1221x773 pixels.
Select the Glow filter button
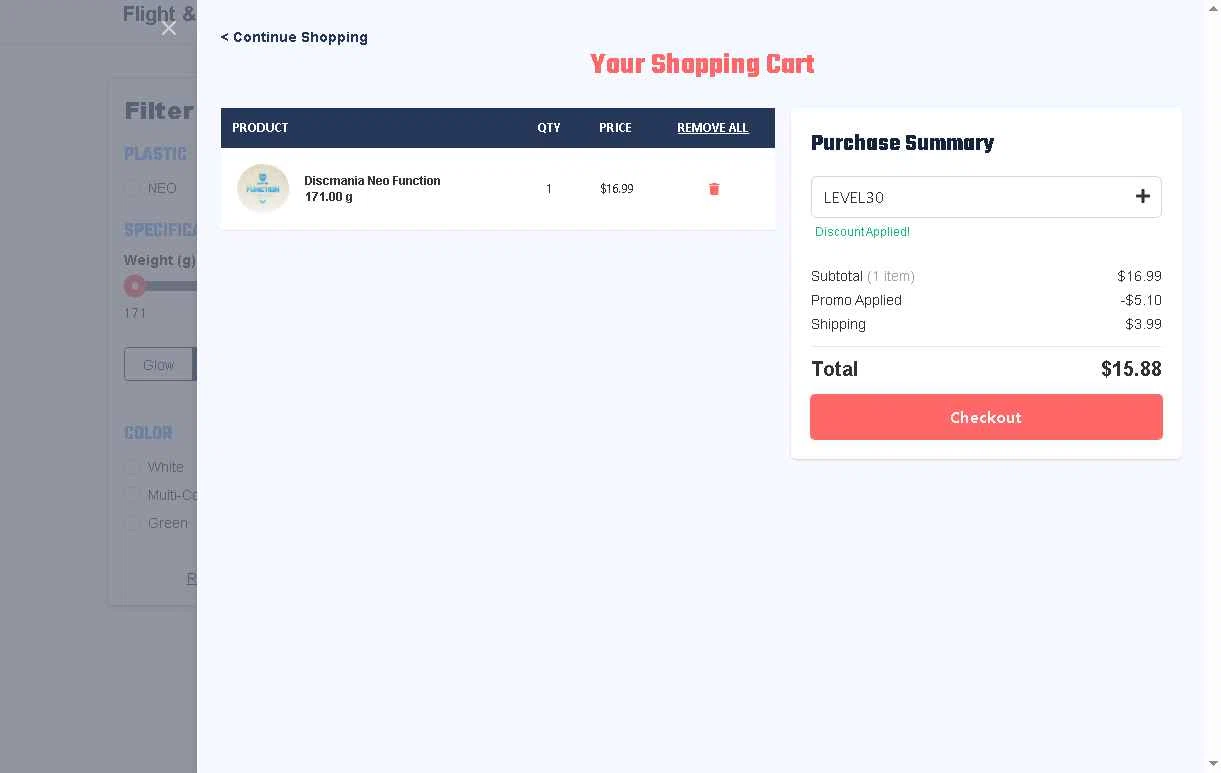(158, 365)
